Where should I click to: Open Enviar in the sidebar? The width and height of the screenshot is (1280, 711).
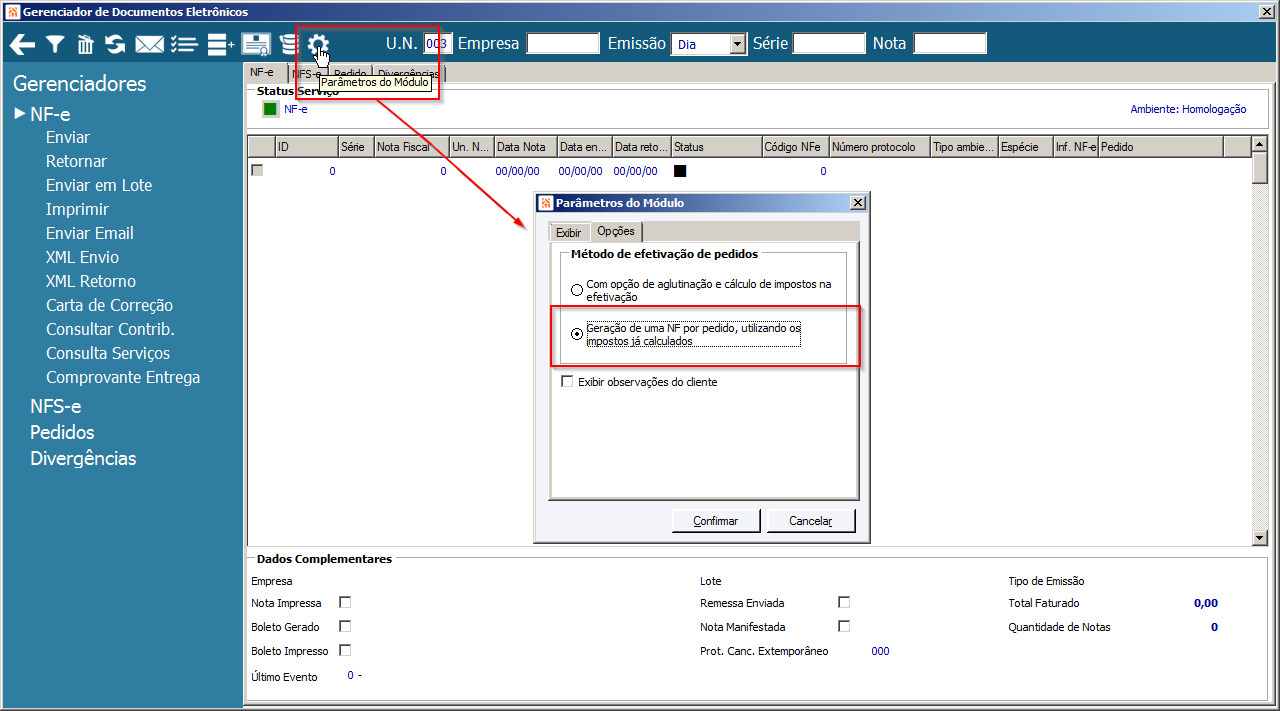click(68, 137)
